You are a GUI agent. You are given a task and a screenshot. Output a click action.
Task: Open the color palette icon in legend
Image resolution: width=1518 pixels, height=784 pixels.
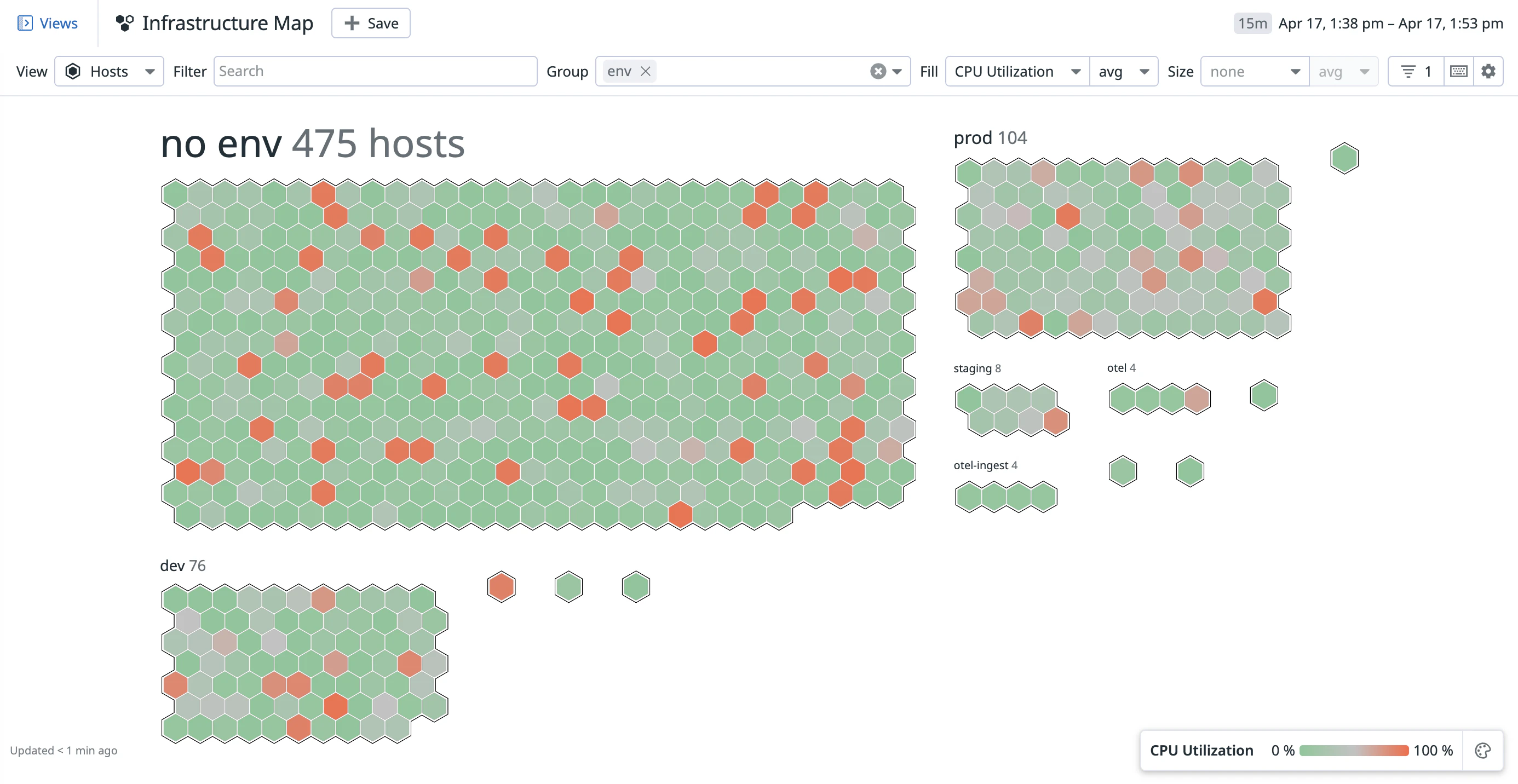pos(1482,750)
